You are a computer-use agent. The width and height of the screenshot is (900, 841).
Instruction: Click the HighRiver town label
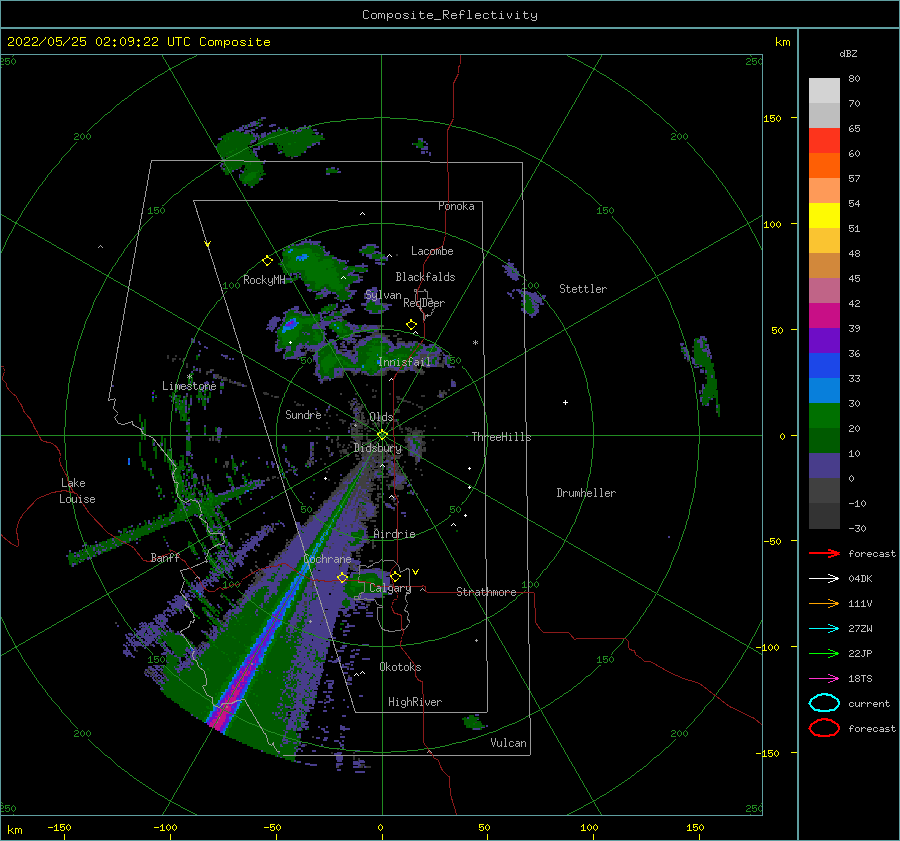tap(415, 702)
